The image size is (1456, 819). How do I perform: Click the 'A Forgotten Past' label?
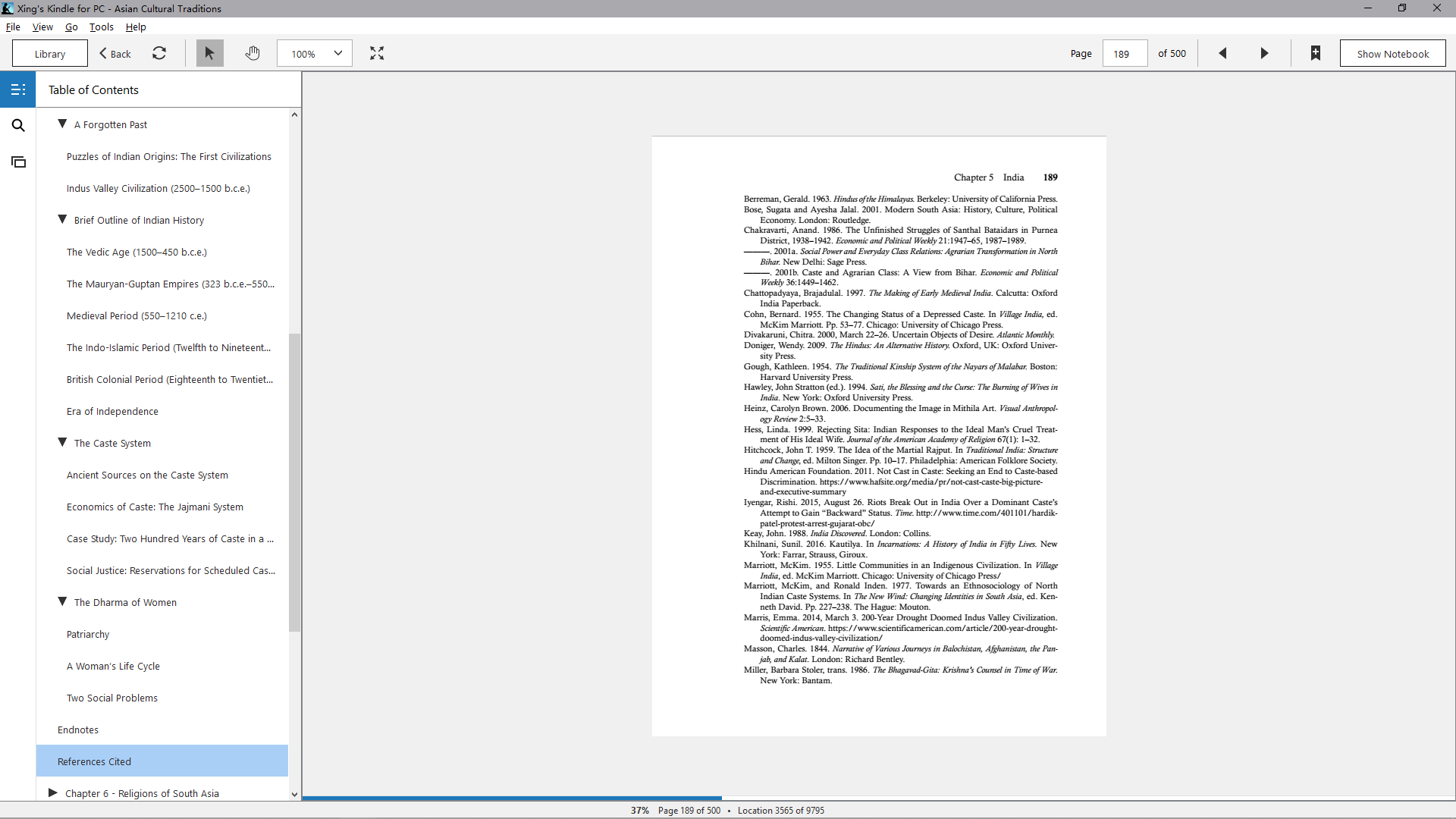pos(111,125)
